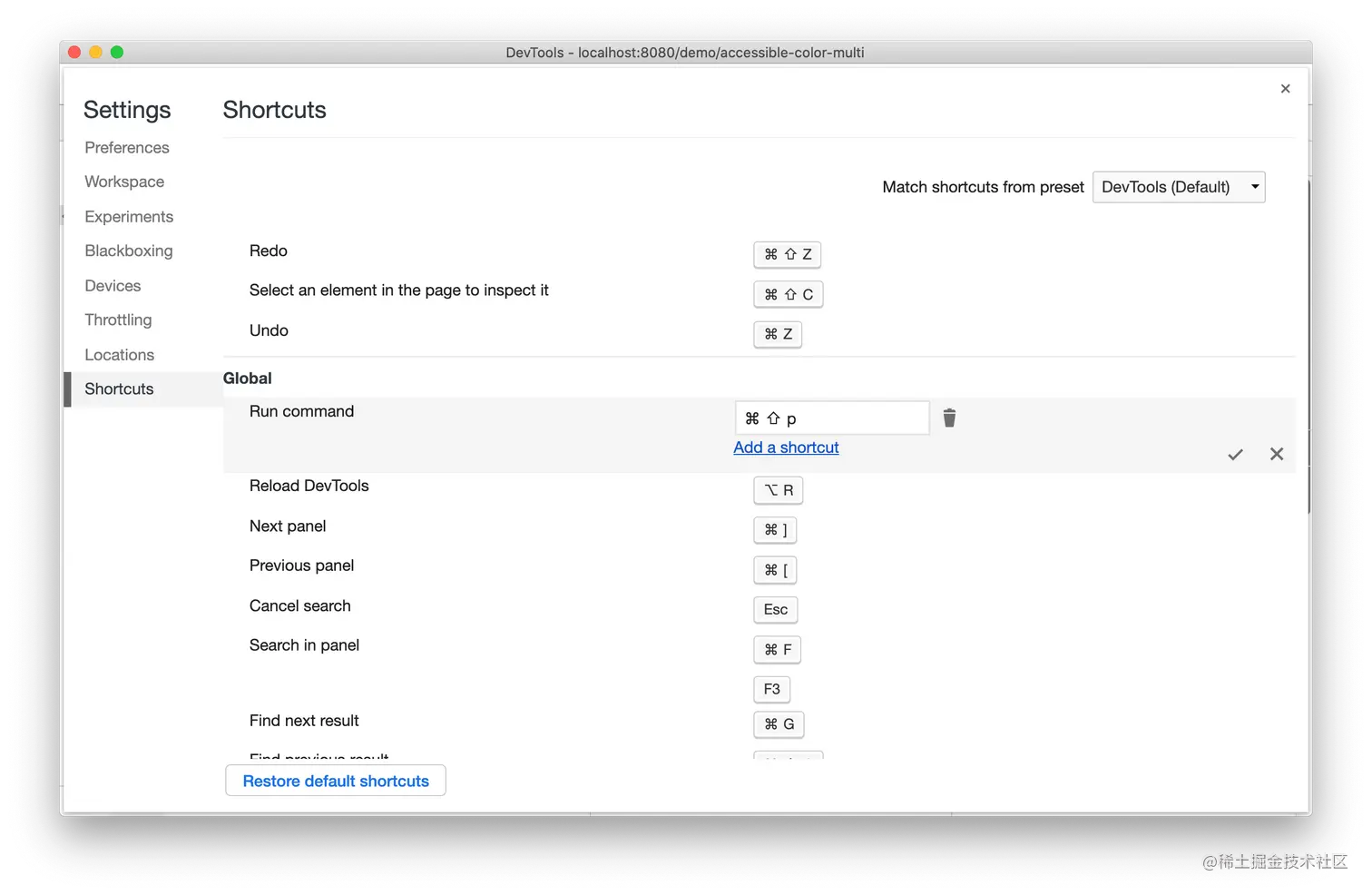The height and width of the screenshot is (895, 1372).
Task: Go to the Blackboxing settings section
Action: pos(128,251)
